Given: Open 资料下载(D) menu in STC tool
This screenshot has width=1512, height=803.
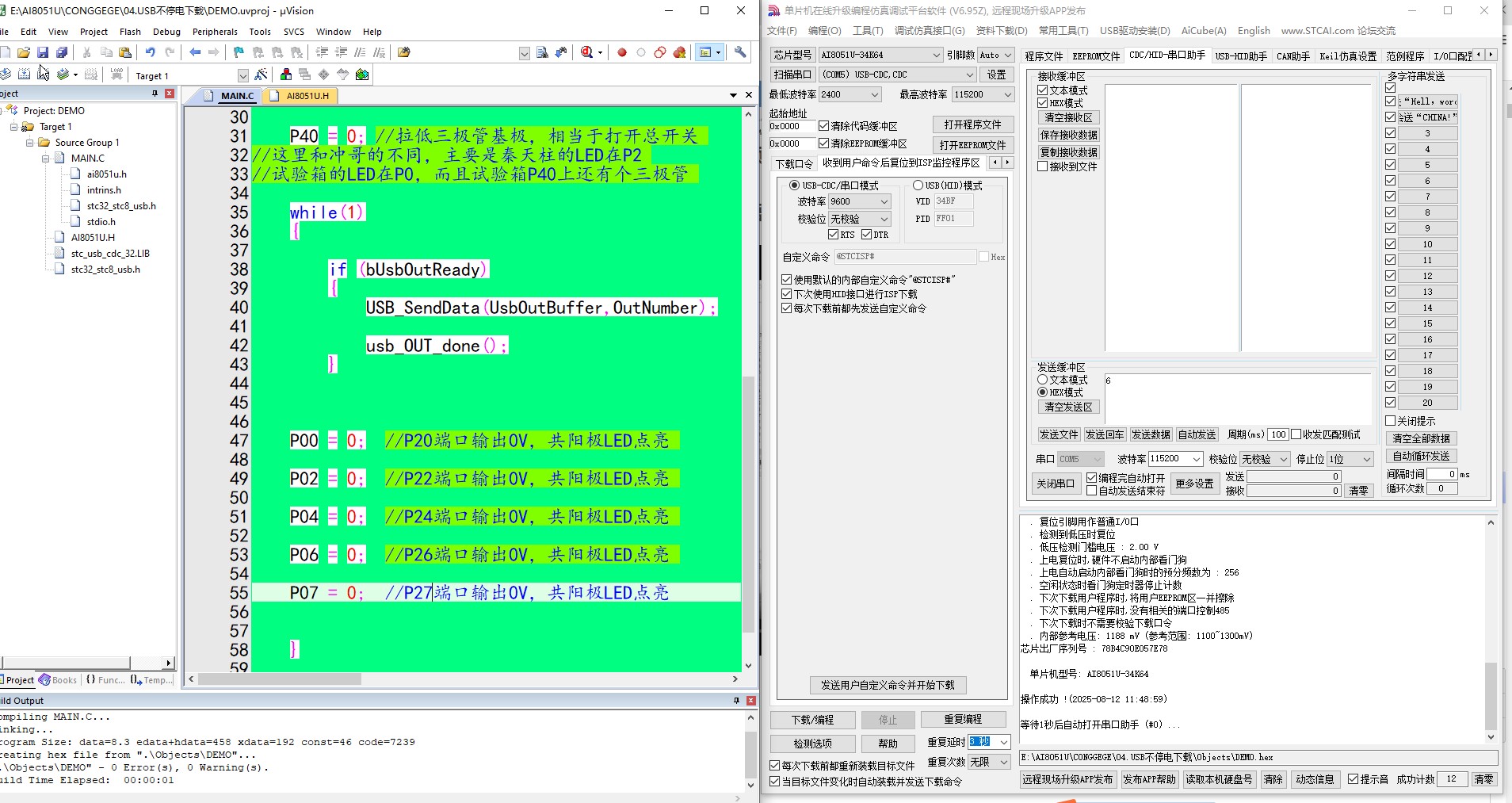Looking at the screenshot, I should pos(1002,31).
